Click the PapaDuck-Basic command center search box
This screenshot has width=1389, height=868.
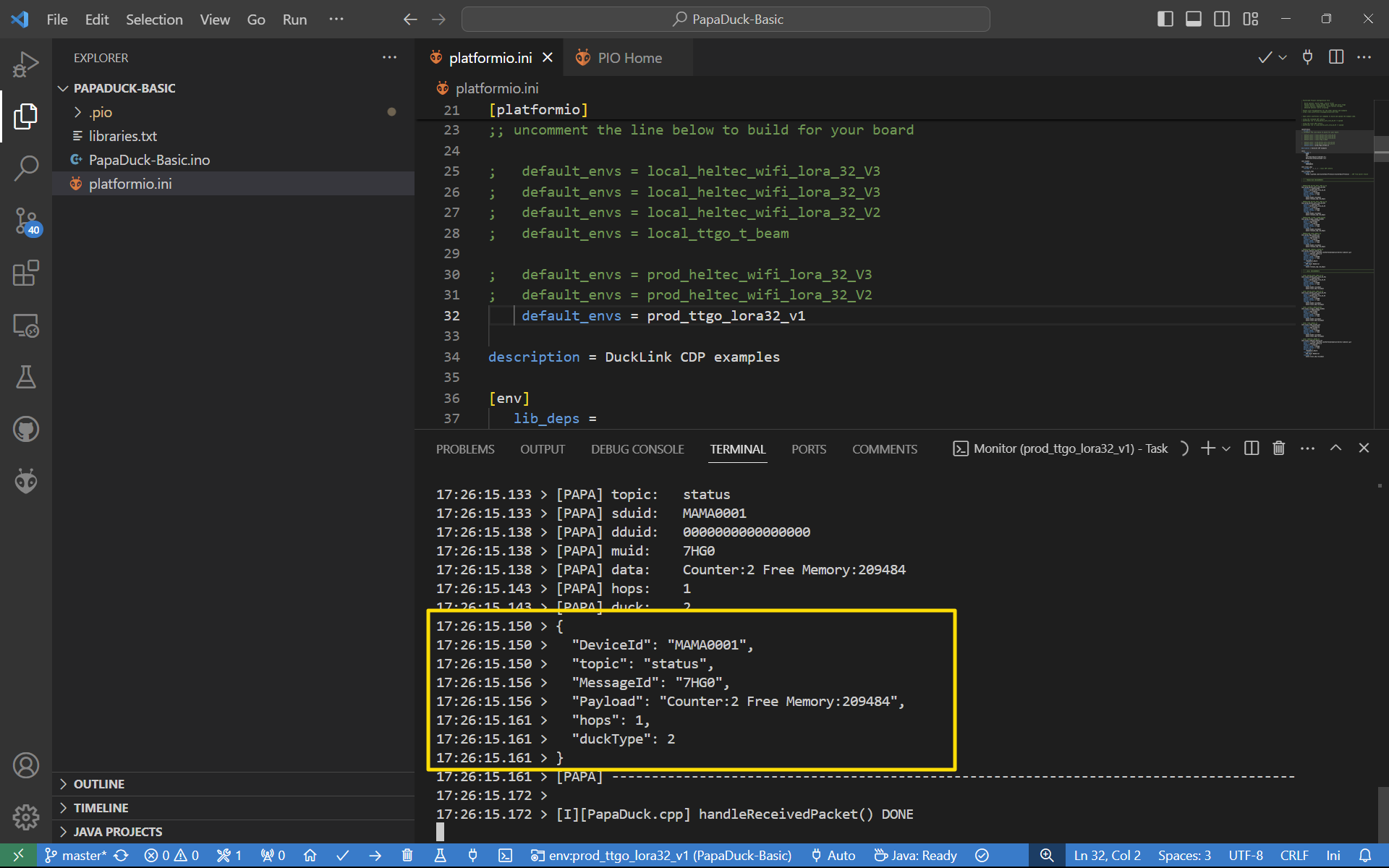[x=726, y=20]
